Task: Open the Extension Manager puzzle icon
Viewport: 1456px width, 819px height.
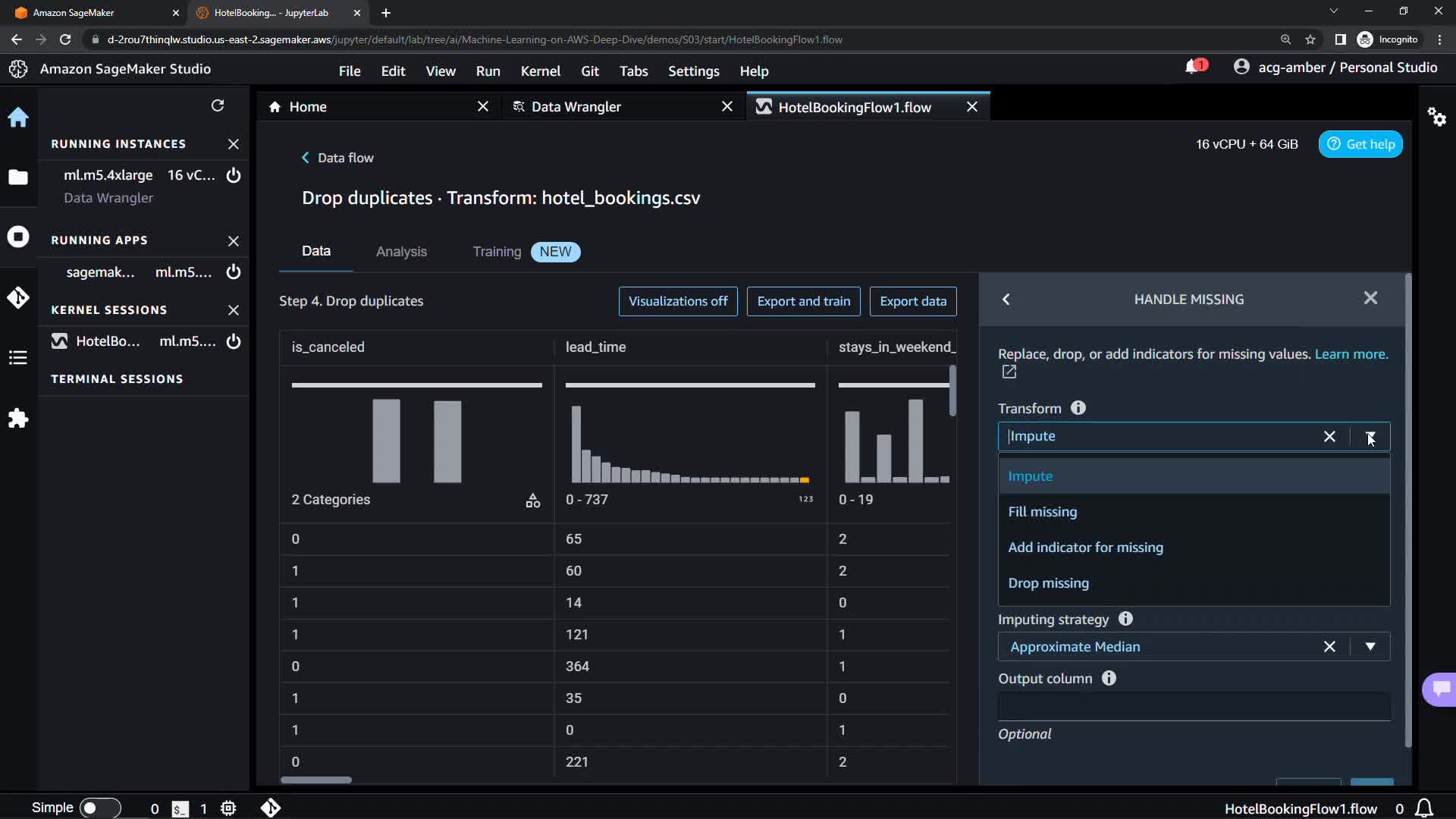Action: point(18,419)
